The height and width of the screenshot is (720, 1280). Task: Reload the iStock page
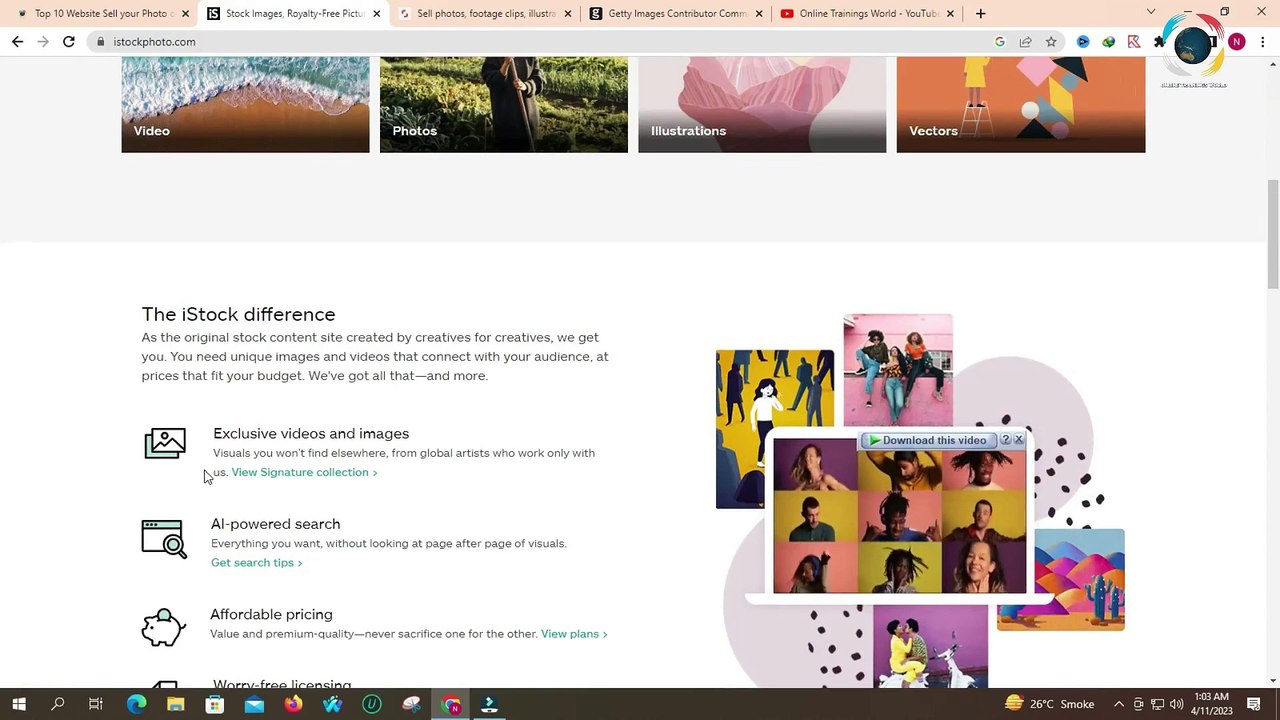click(68, 42)
